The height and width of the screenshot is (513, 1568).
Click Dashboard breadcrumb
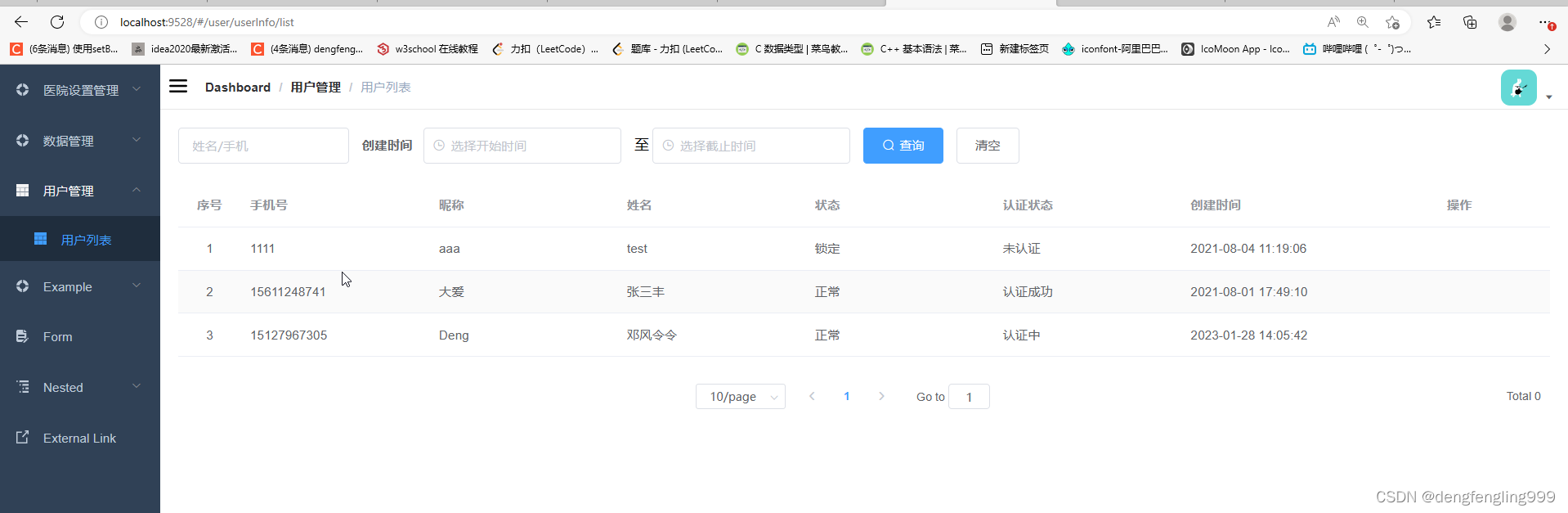click(238, 87)
